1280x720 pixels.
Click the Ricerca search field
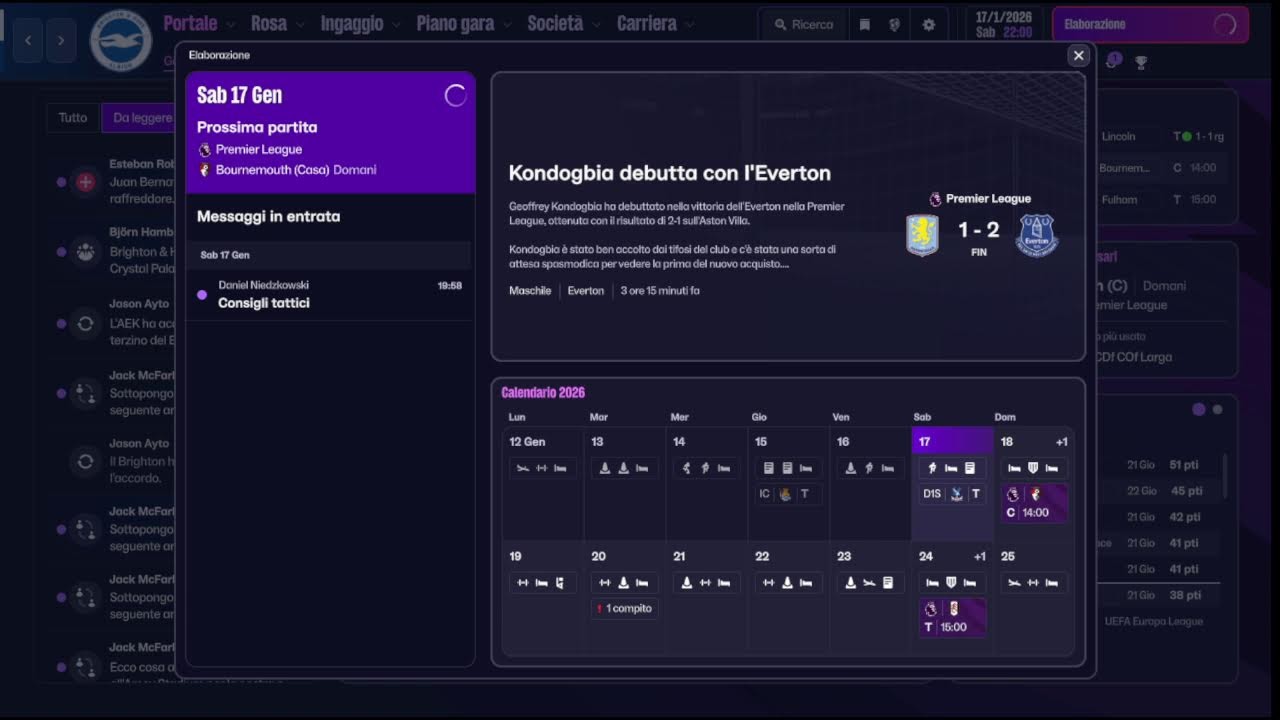[x=802, y=25]
